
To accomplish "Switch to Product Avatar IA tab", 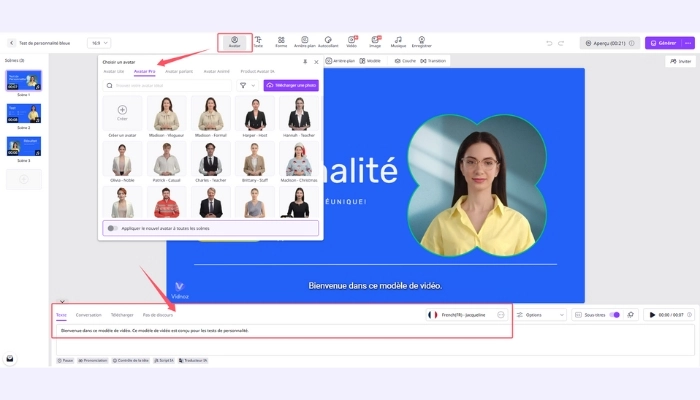I will [x=258, y=71].
